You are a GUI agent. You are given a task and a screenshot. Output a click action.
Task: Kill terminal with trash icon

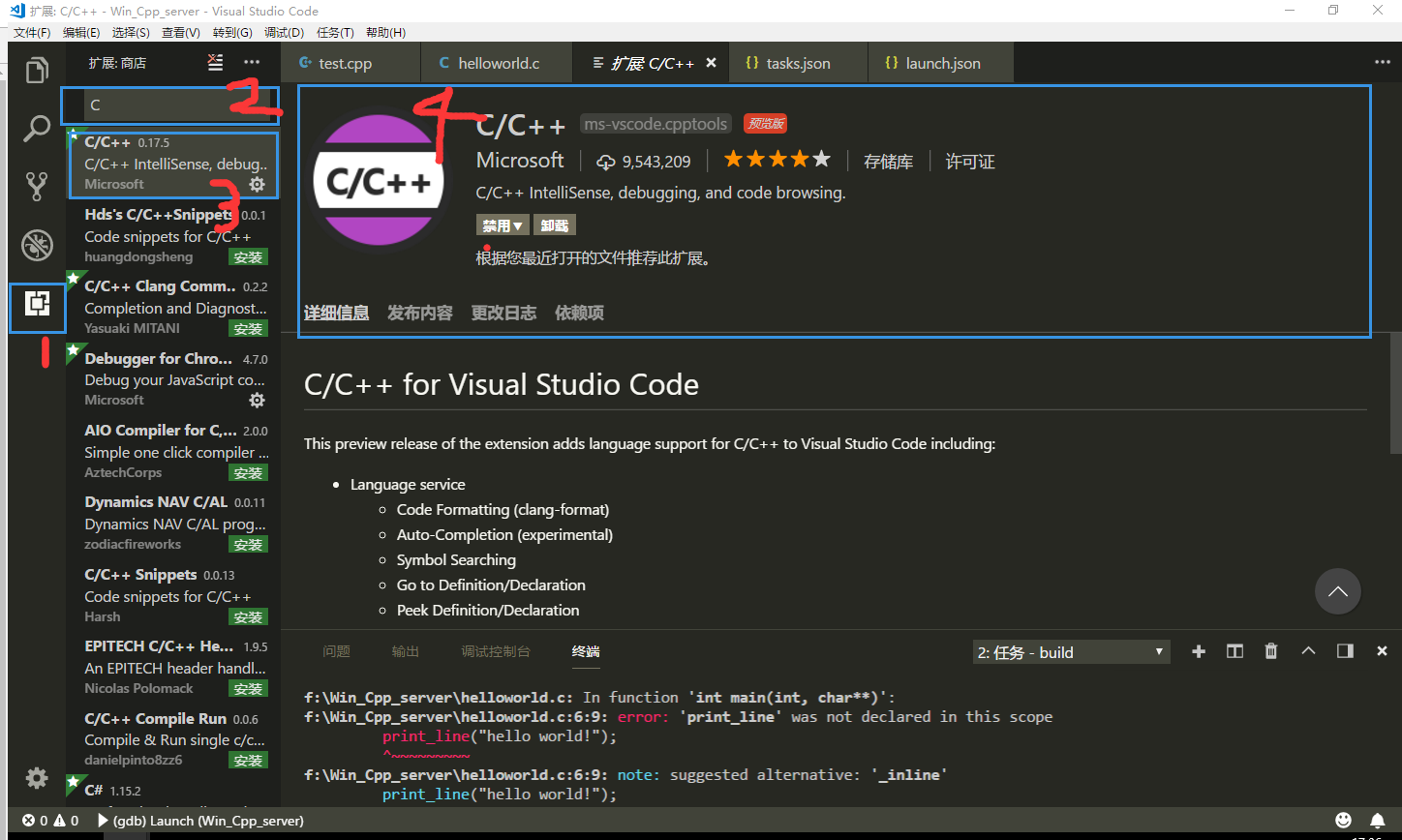coord(1271,651)
